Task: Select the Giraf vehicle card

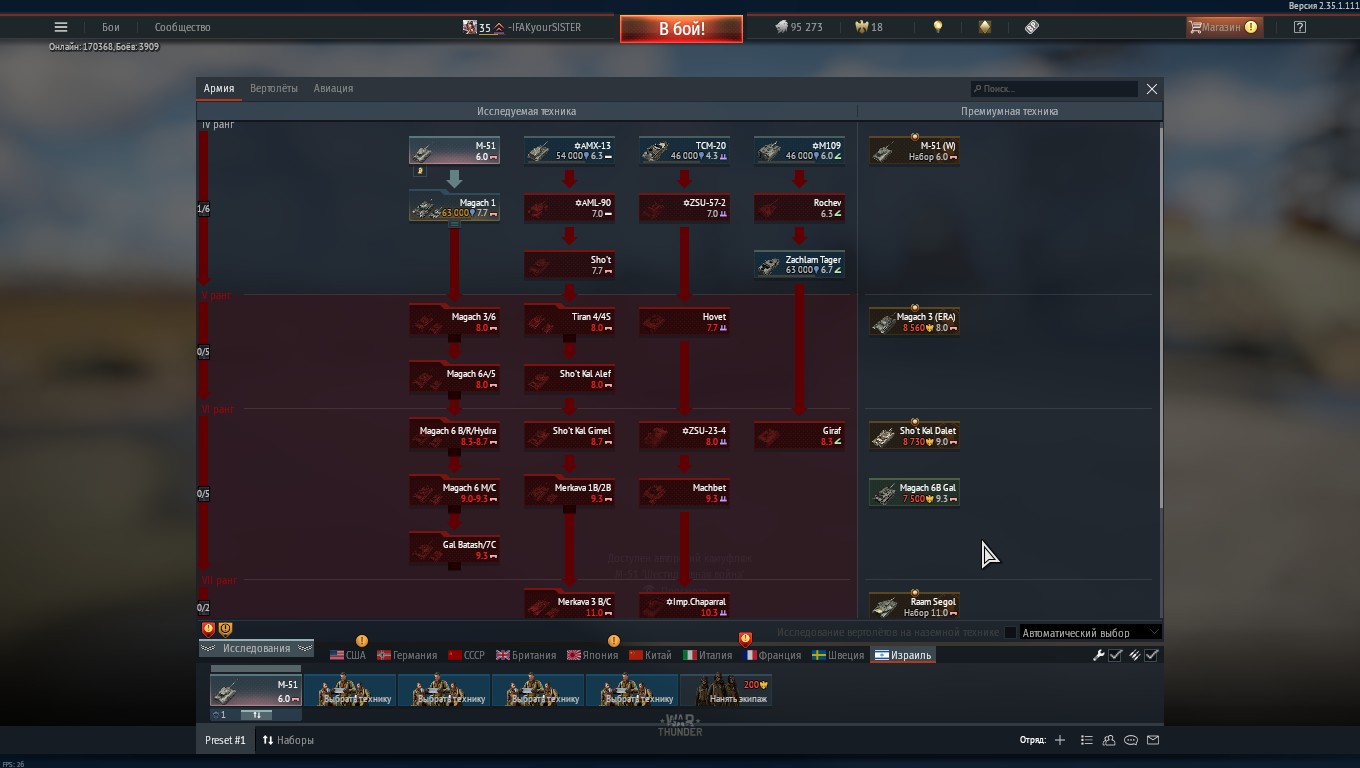Action: tap(799, 436)
